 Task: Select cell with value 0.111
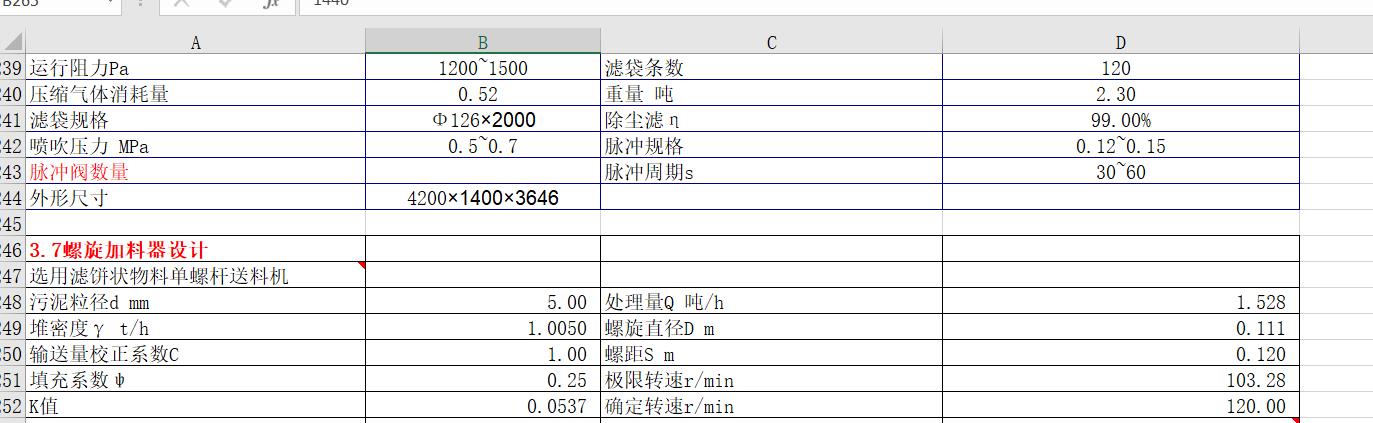tap(1121, 327)
